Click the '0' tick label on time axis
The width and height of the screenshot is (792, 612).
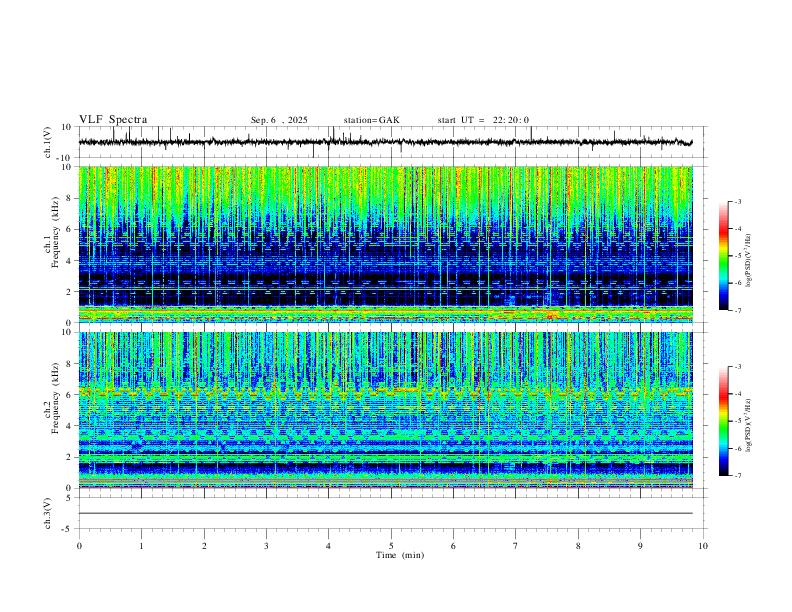coord(79,546)
